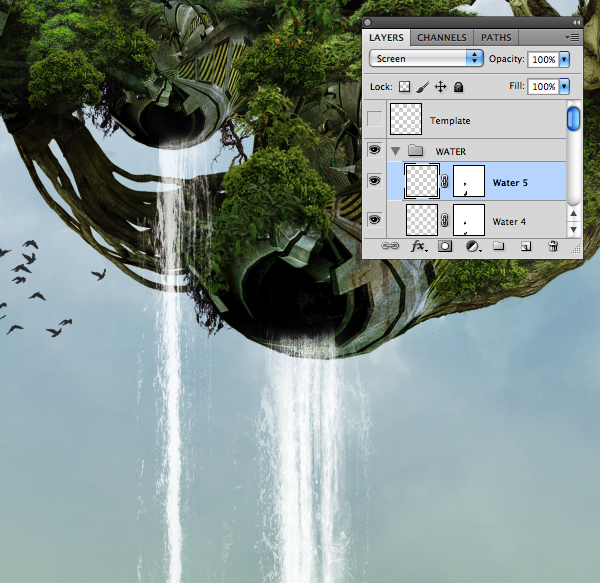The width and height of the screenshot is (600, 583).
Task: Open the Layers panel options menu
Action: point(572,37)
